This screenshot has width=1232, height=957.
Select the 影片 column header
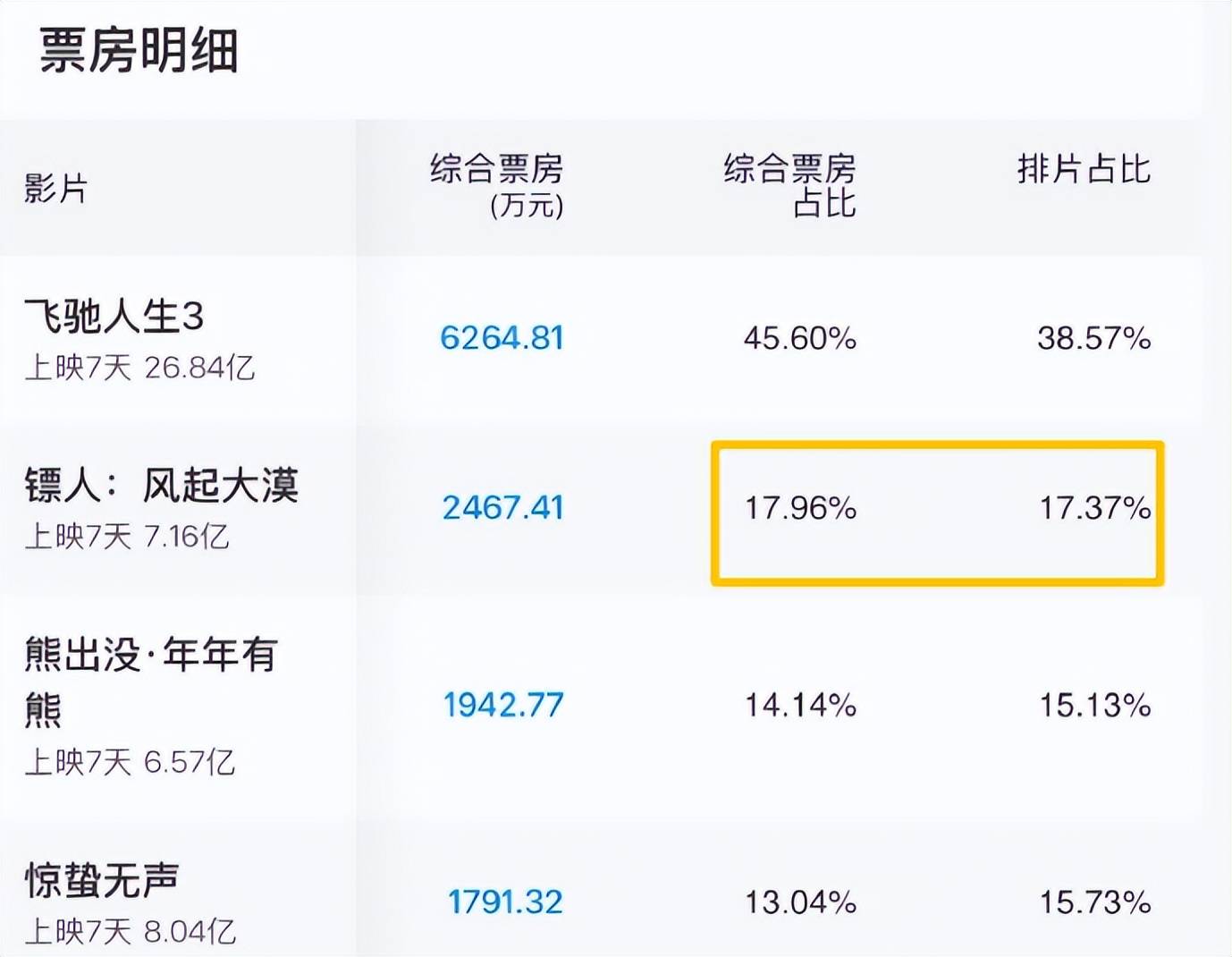click(55, 189)
